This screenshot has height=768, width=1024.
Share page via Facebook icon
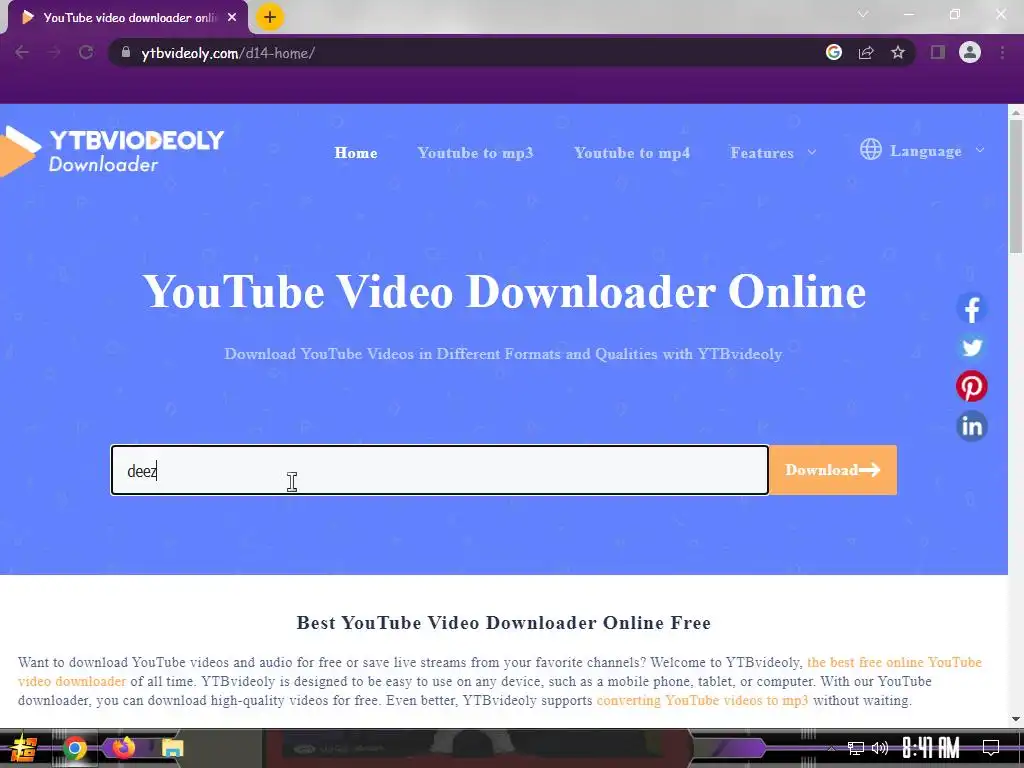(x=971, y=308)
